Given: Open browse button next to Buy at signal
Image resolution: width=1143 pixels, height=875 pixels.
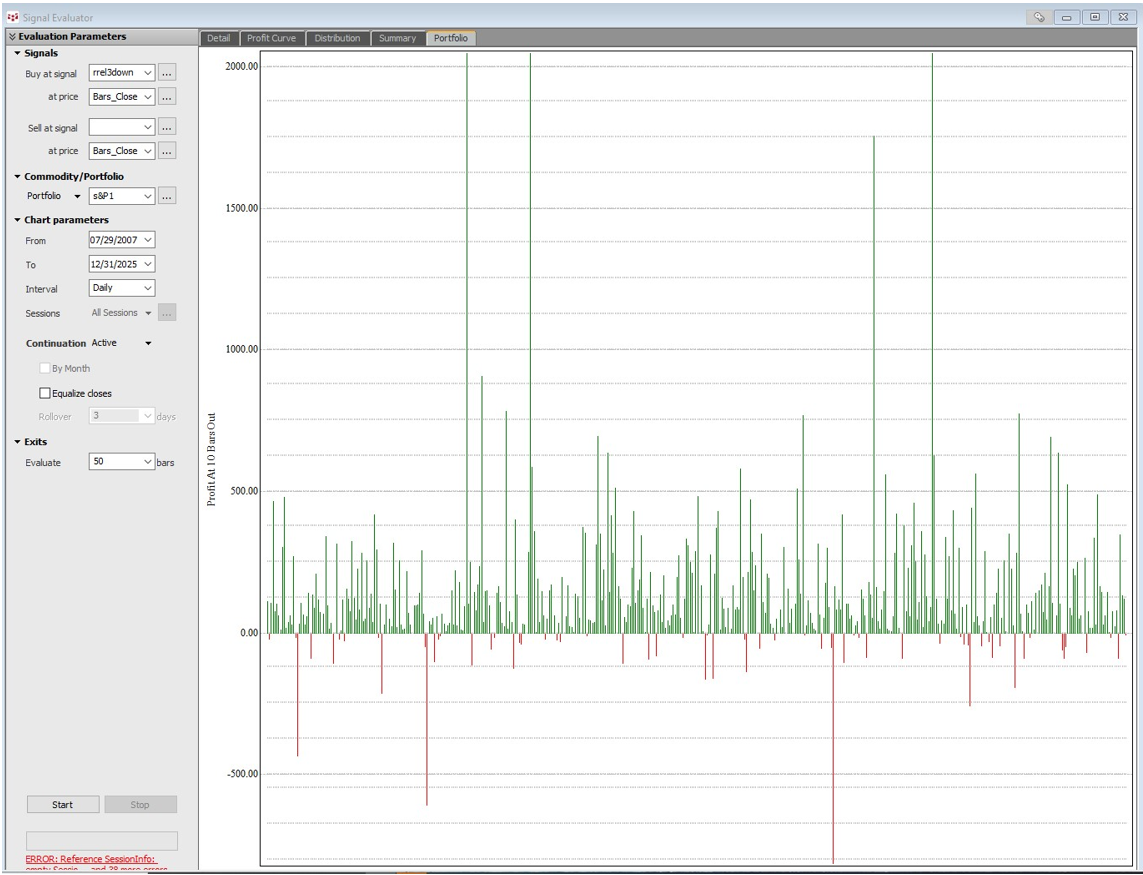Looking at the screenshot, I should [x=167, y=73].
